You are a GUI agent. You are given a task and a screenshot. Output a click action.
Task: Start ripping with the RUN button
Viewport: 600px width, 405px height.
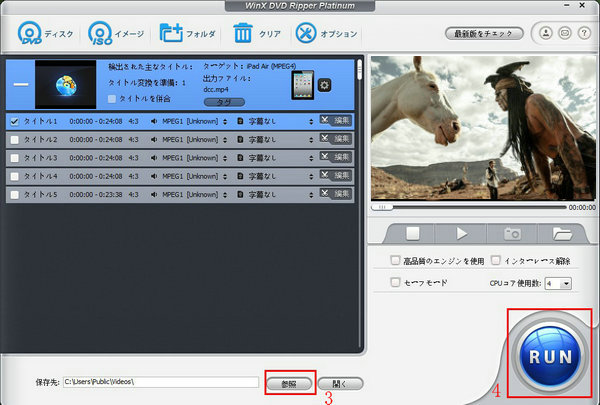tap(550, 356)
